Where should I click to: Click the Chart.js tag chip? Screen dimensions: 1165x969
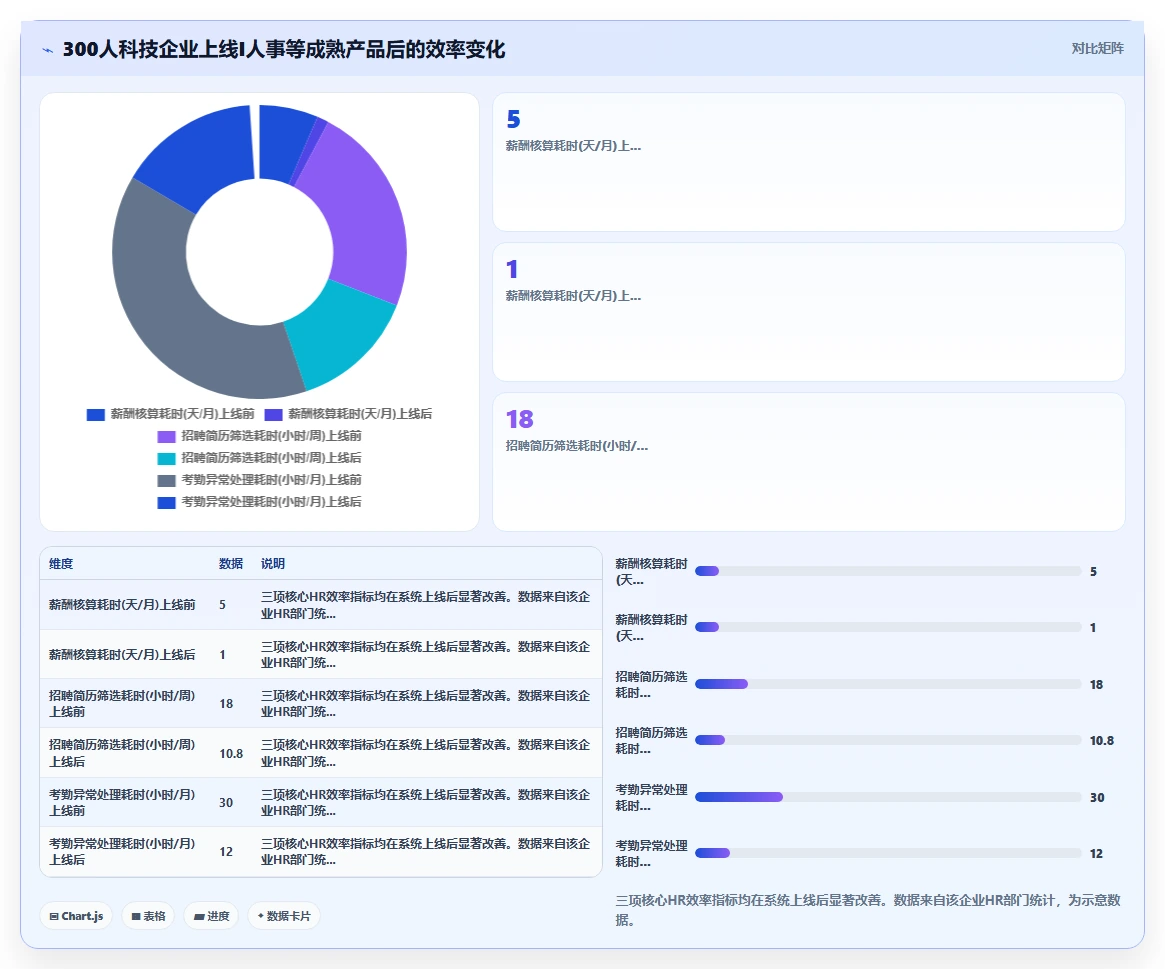[76, 916]
